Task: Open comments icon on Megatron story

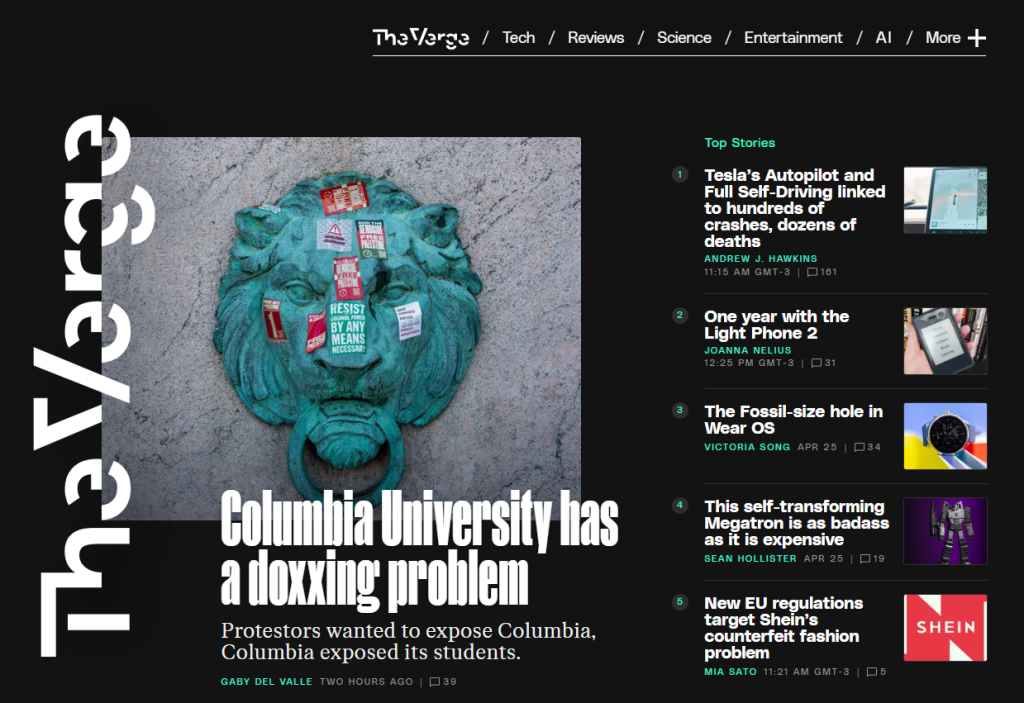Action: tap(865, 559)
